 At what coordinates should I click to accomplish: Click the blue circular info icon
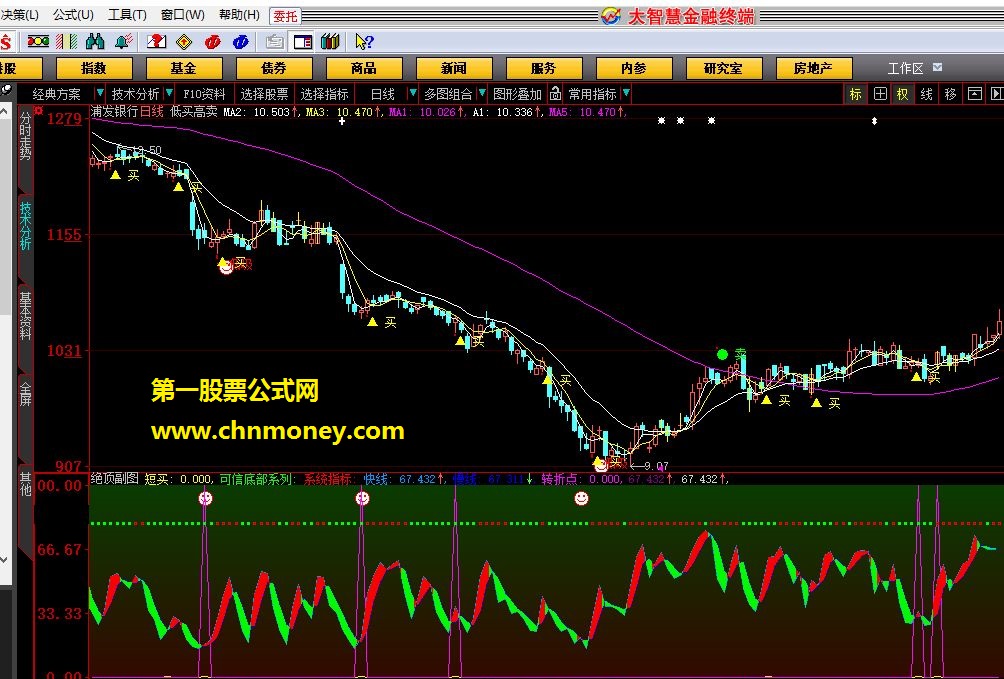(x=241, y=42)
